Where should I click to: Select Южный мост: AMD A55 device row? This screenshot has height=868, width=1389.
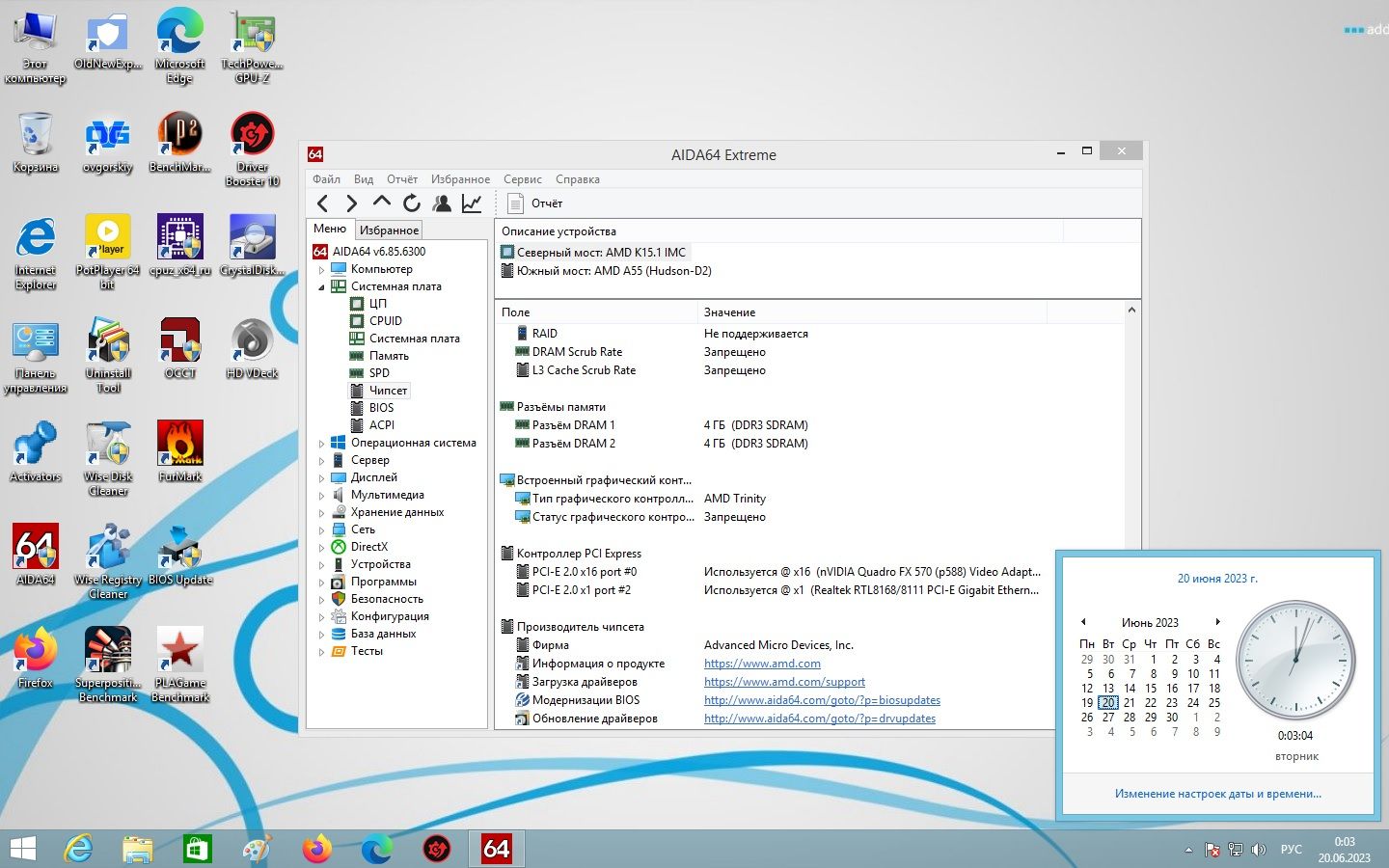[x=606, y=271]
